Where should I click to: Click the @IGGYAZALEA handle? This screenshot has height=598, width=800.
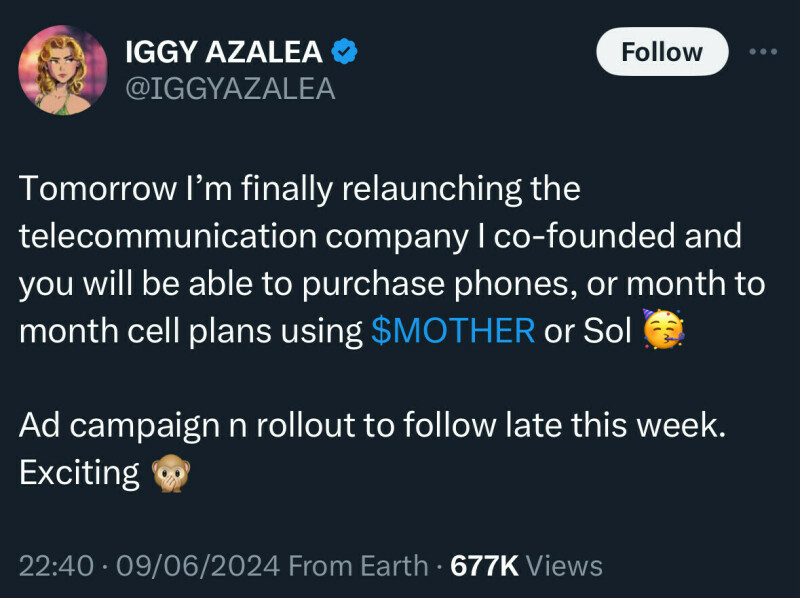click(228, 88)
